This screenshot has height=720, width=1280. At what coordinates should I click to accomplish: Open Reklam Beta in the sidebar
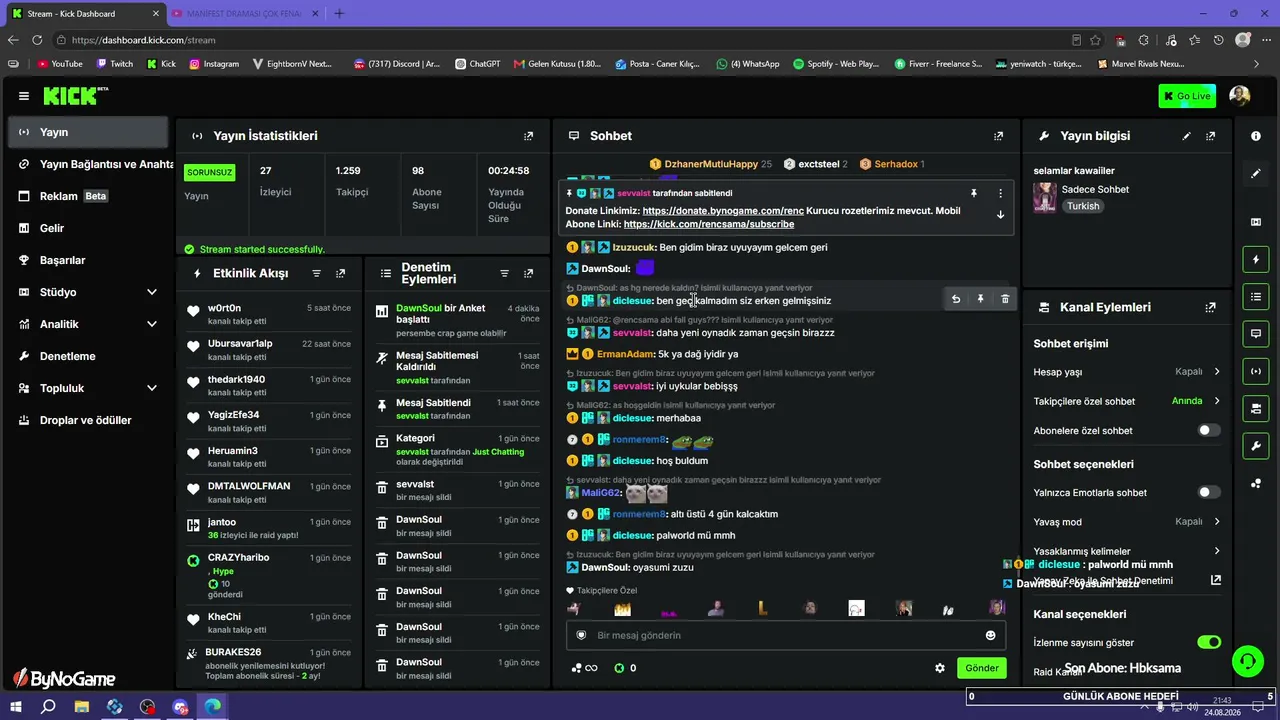point(88,196)
